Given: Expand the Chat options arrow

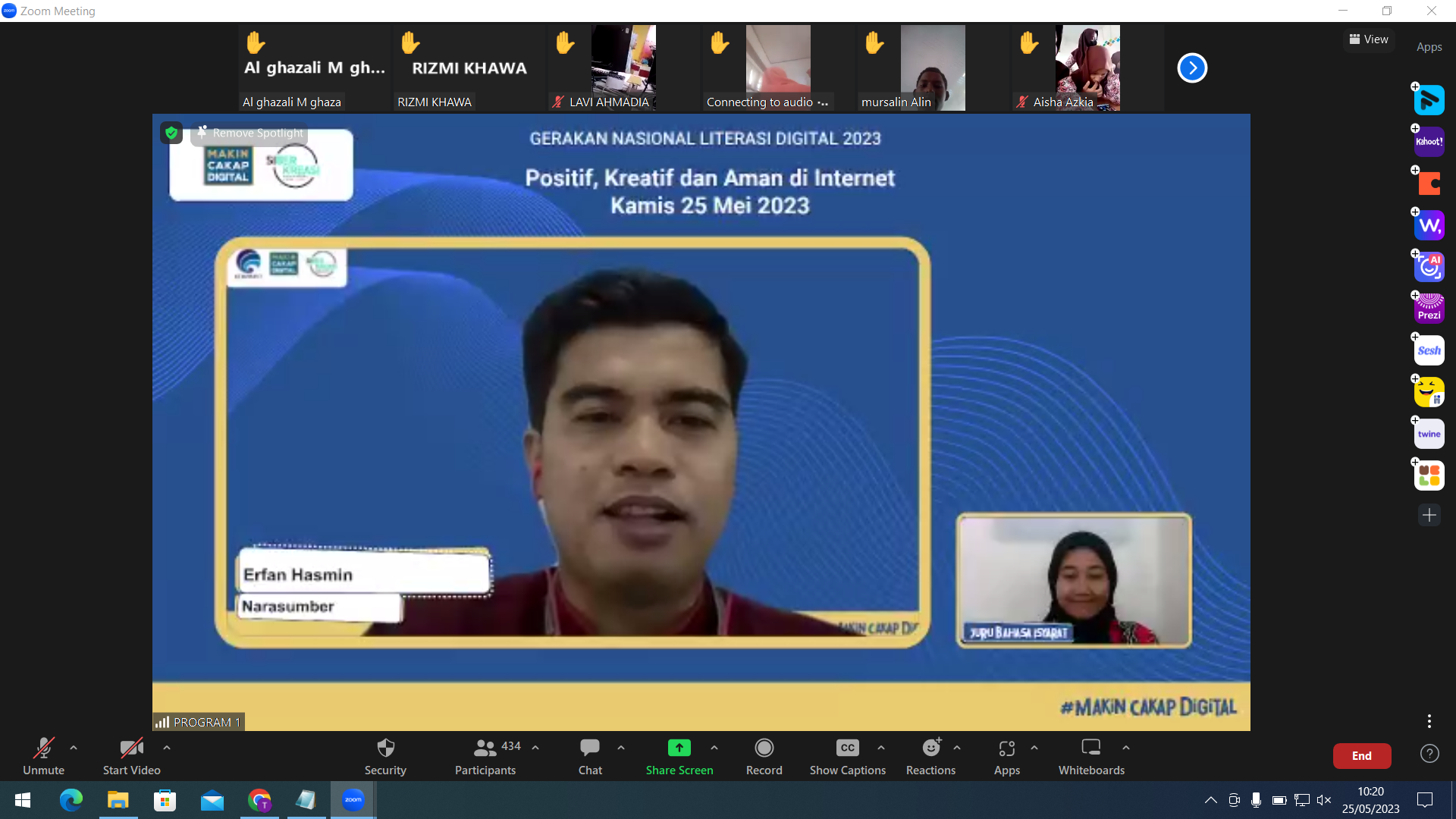Looking at the screenshot, I should 621,748.
